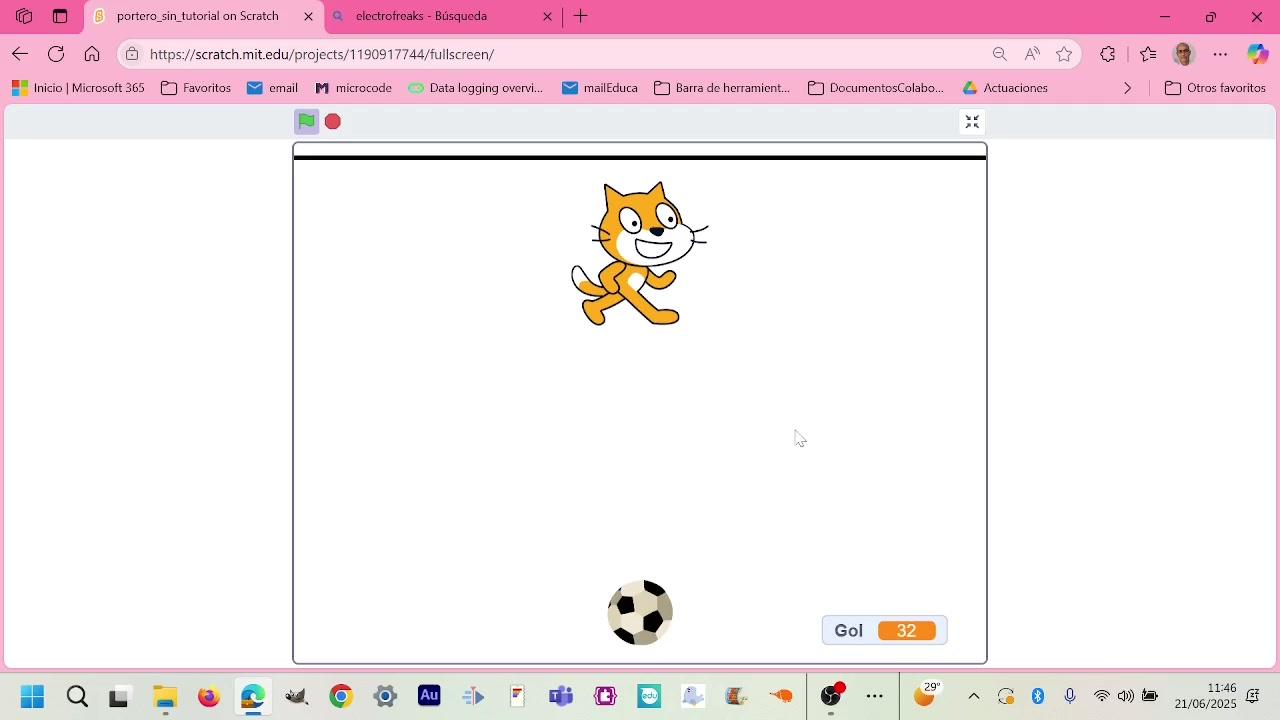Open the zoom control in address bar
1280x720 pixels.
coord(999,54)
